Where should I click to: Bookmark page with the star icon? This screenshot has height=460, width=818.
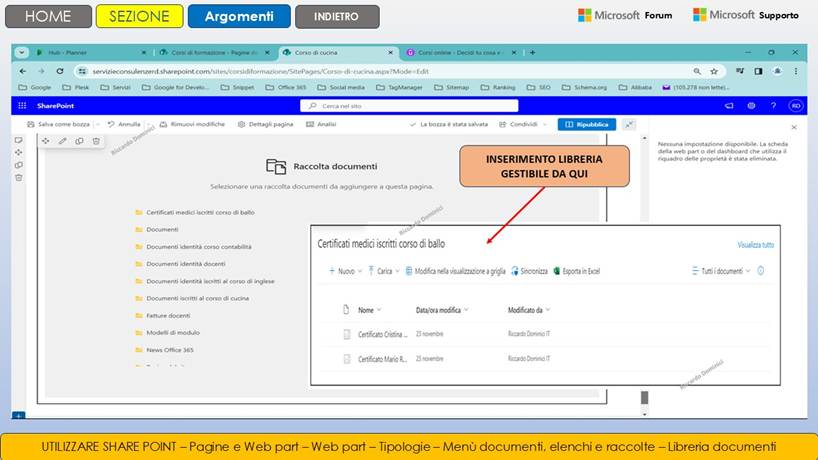[x=714, y=71]
